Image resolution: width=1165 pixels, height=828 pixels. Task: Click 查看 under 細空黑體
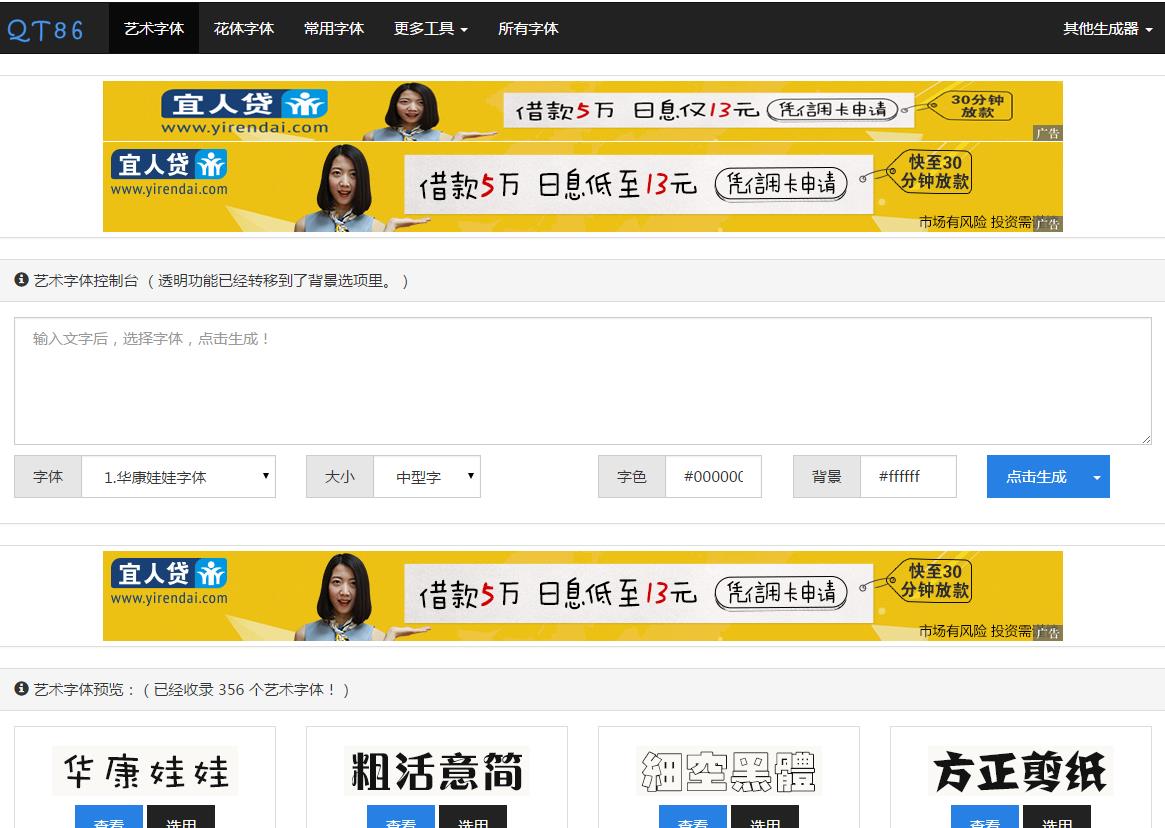pos(693,817)
